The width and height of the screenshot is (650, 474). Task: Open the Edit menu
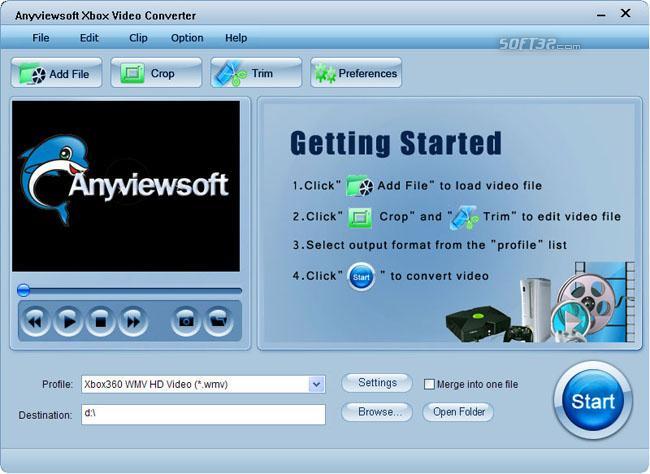coord(89,38)
